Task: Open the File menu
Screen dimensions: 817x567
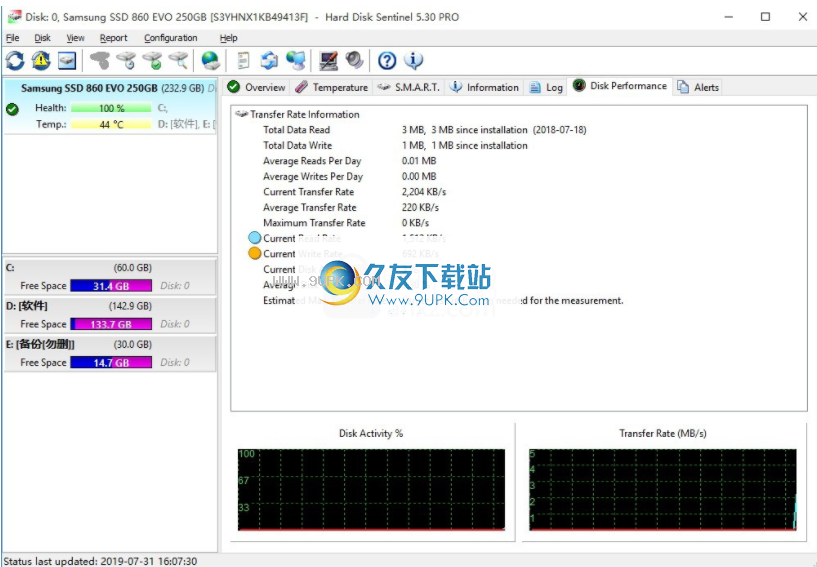Action: [x=13, y=38]
